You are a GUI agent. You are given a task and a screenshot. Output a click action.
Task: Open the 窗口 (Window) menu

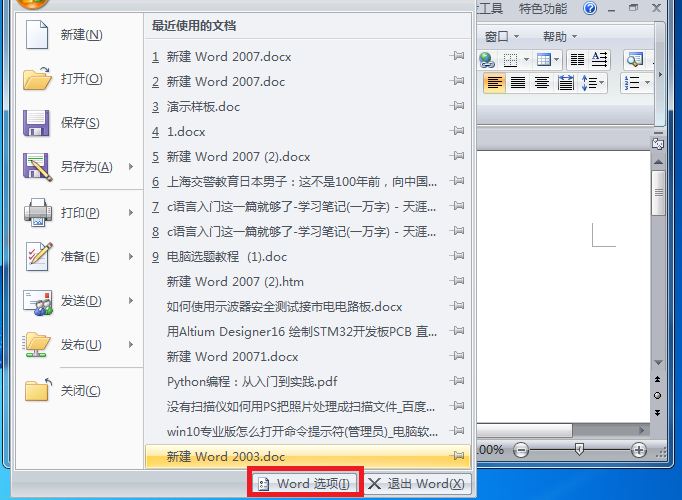point(500,36)
